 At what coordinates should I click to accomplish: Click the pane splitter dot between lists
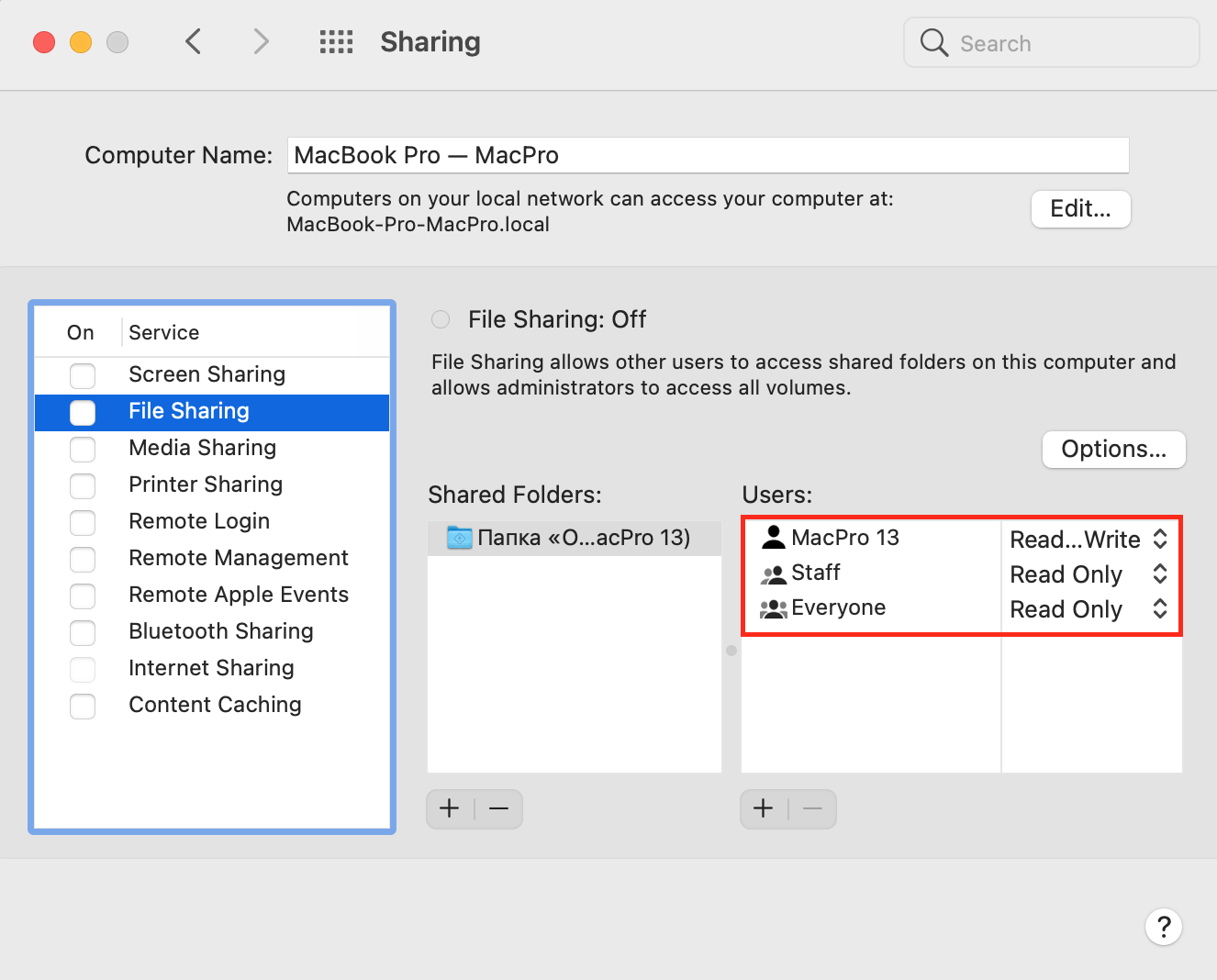point(731,651)
